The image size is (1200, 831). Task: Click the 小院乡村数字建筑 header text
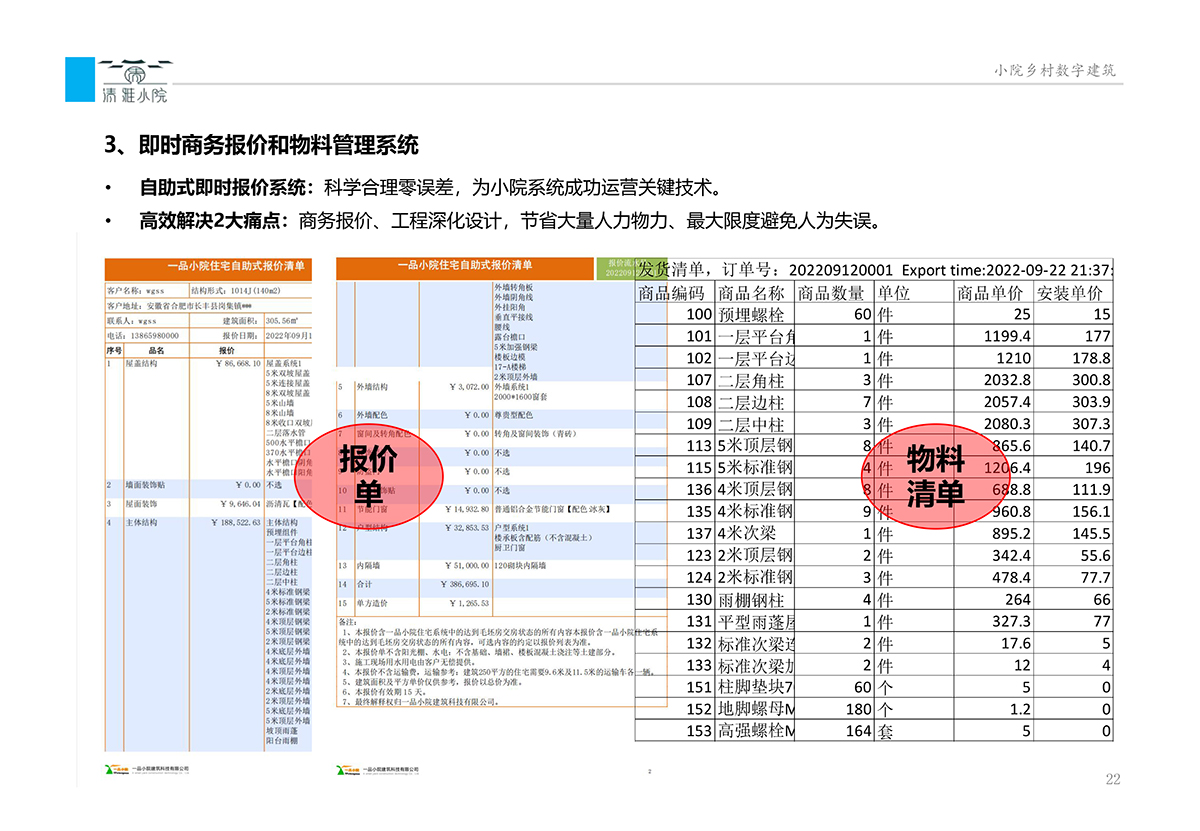[x=1055, y=71]
